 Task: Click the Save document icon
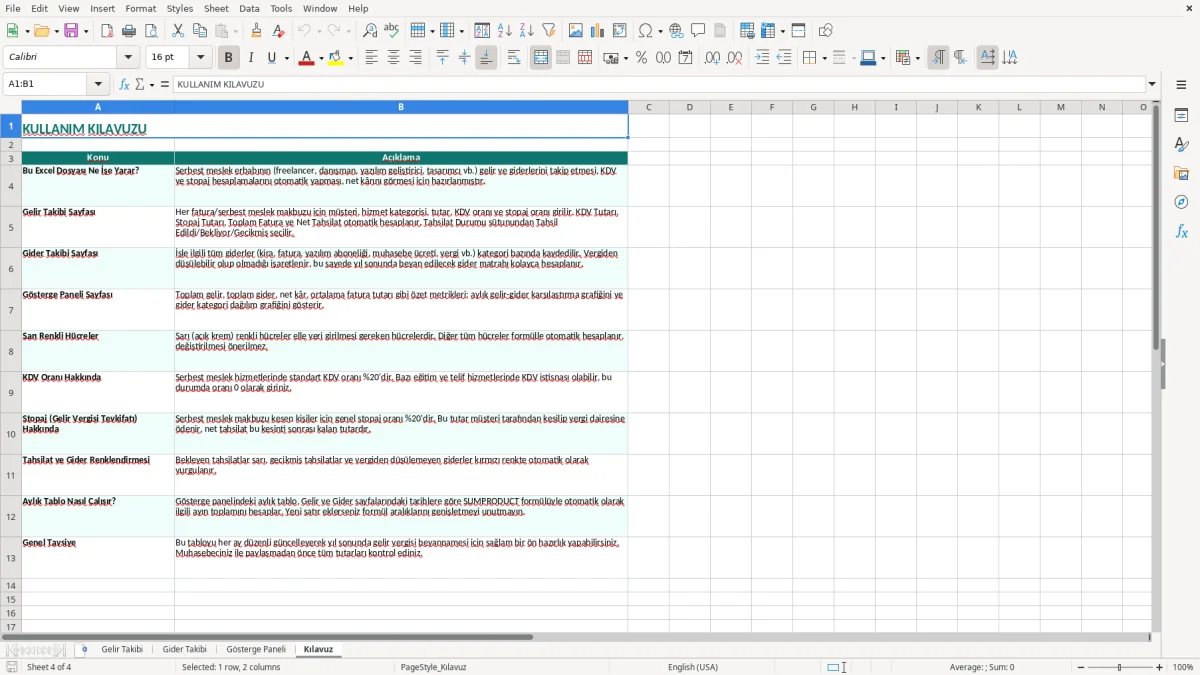(71, 31)
